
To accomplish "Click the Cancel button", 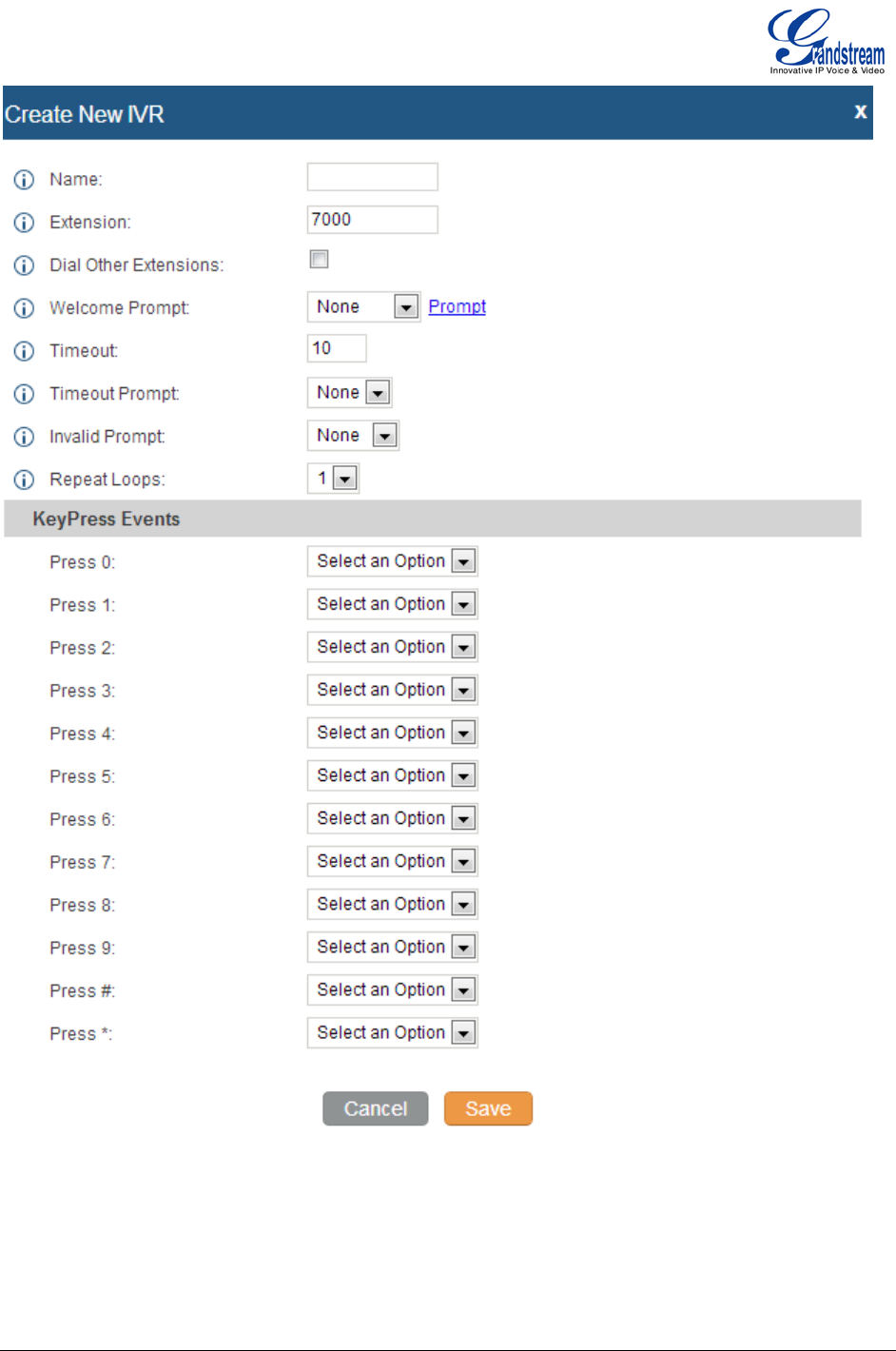I will click(x=376, y=1108).
